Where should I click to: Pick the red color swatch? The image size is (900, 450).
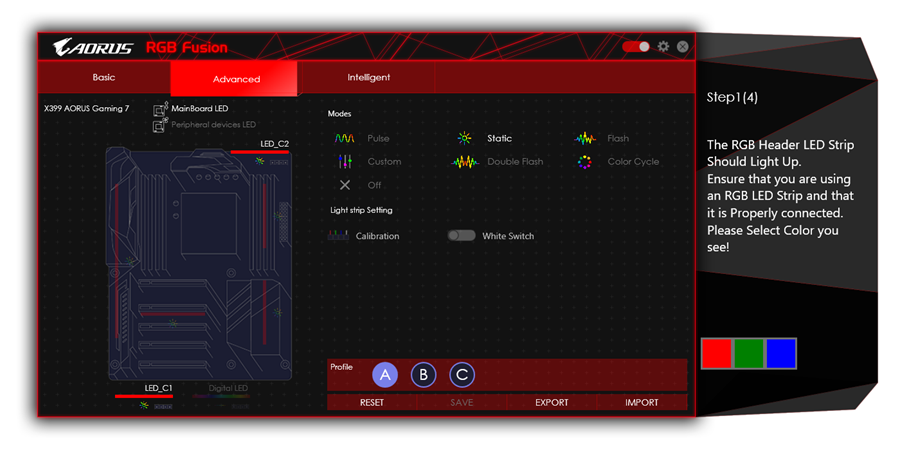coord(716,353)
